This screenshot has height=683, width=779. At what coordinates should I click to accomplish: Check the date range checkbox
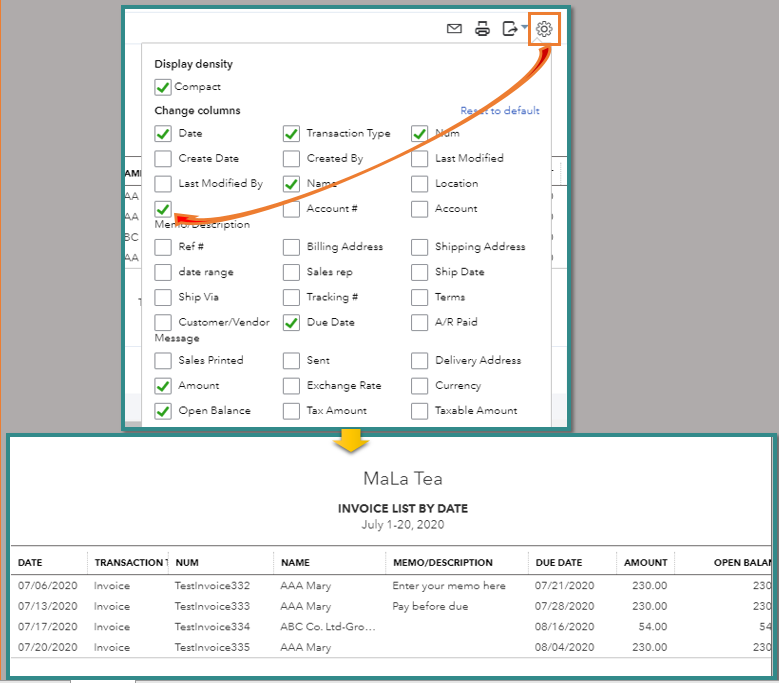point(162,272)
